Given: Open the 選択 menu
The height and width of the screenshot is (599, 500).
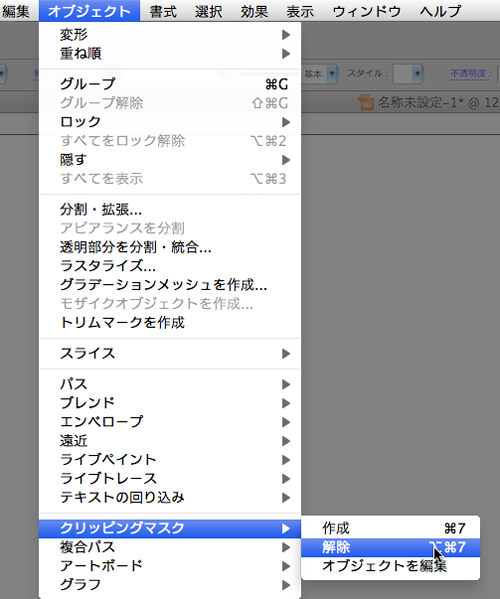Looking at the screenshot, I should pos(209,11).
